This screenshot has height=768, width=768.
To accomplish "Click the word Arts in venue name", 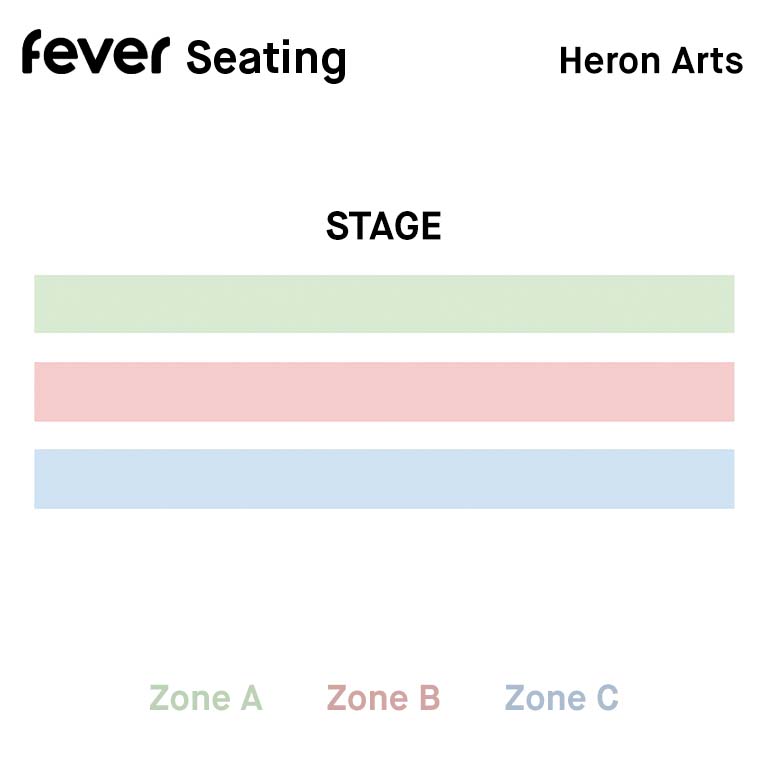I will coord(707,61).
